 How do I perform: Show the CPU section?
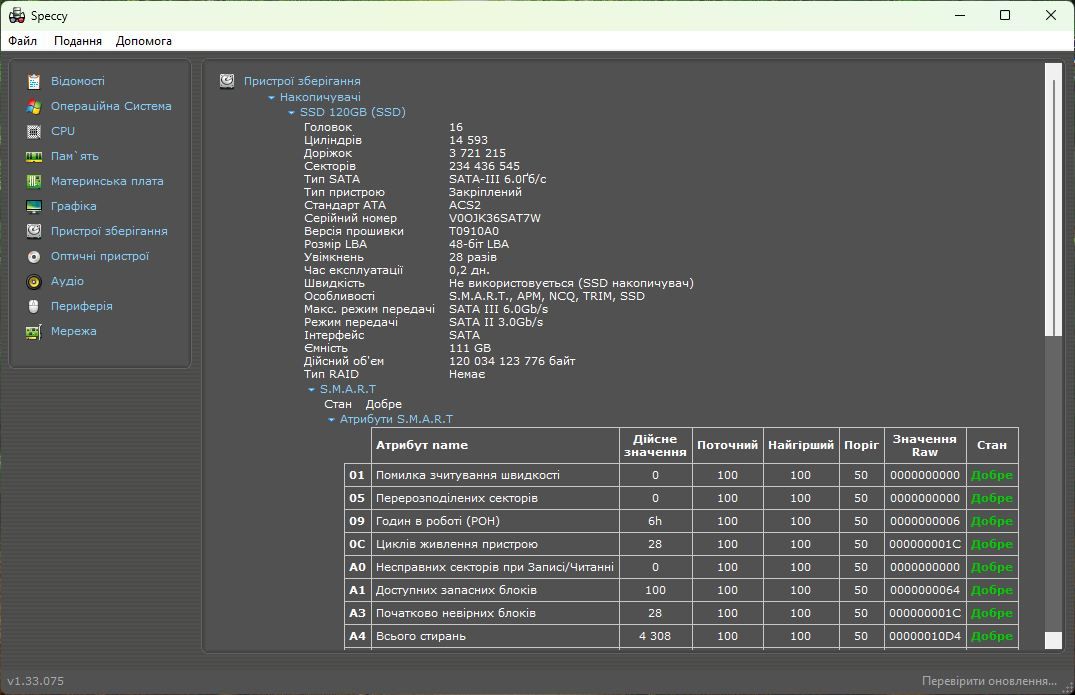[x=63, y=131]
